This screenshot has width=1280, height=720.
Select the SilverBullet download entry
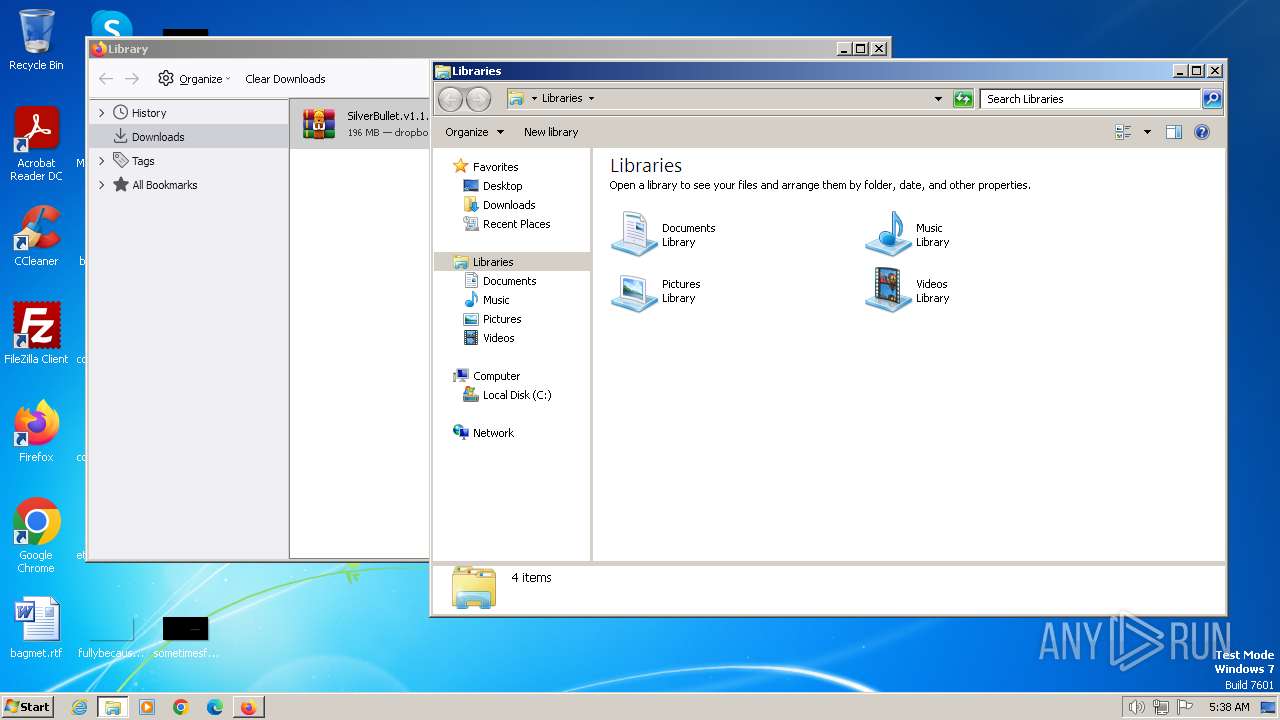(360, 124)
